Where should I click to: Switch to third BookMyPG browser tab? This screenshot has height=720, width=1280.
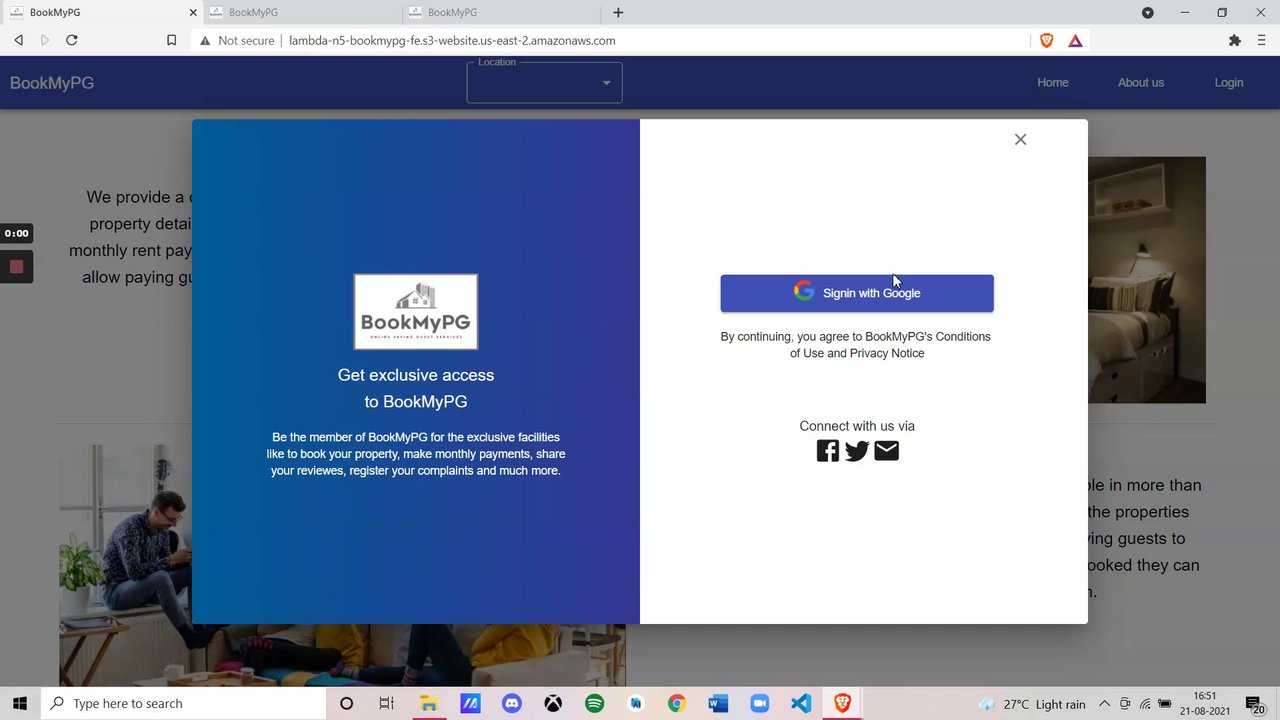[501, 12]
